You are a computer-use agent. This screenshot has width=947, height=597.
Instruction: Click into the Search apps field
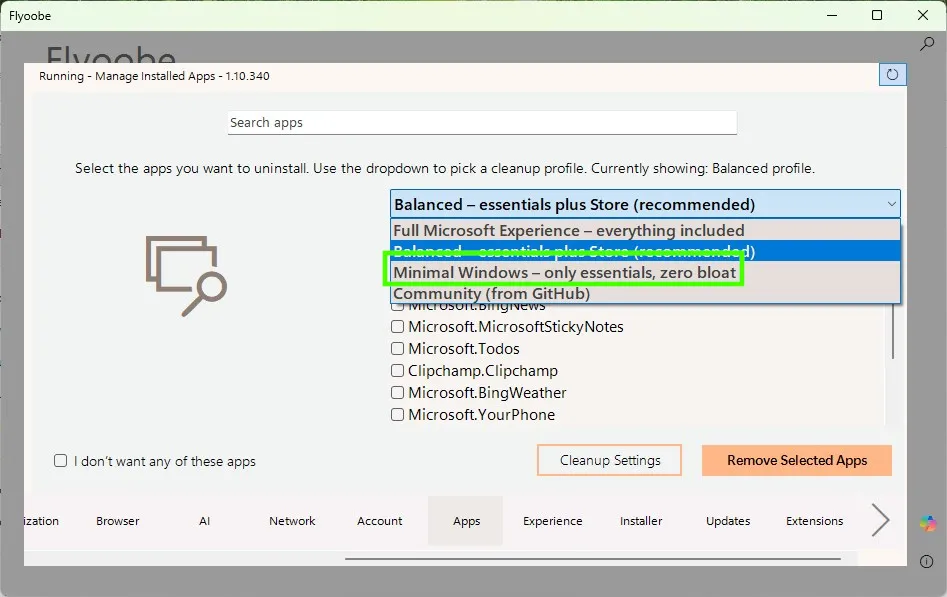tap(482, 123)
